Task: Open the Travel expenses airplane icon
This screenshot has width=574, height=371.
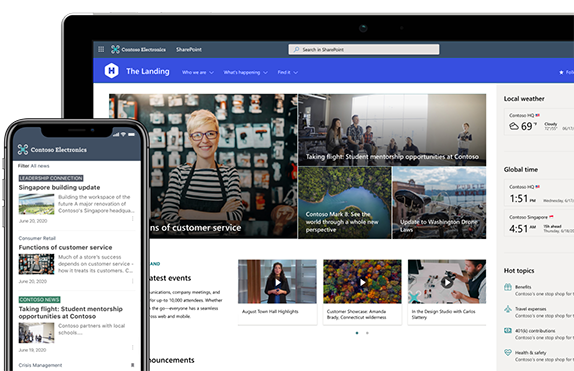Action: click(508, 309)
